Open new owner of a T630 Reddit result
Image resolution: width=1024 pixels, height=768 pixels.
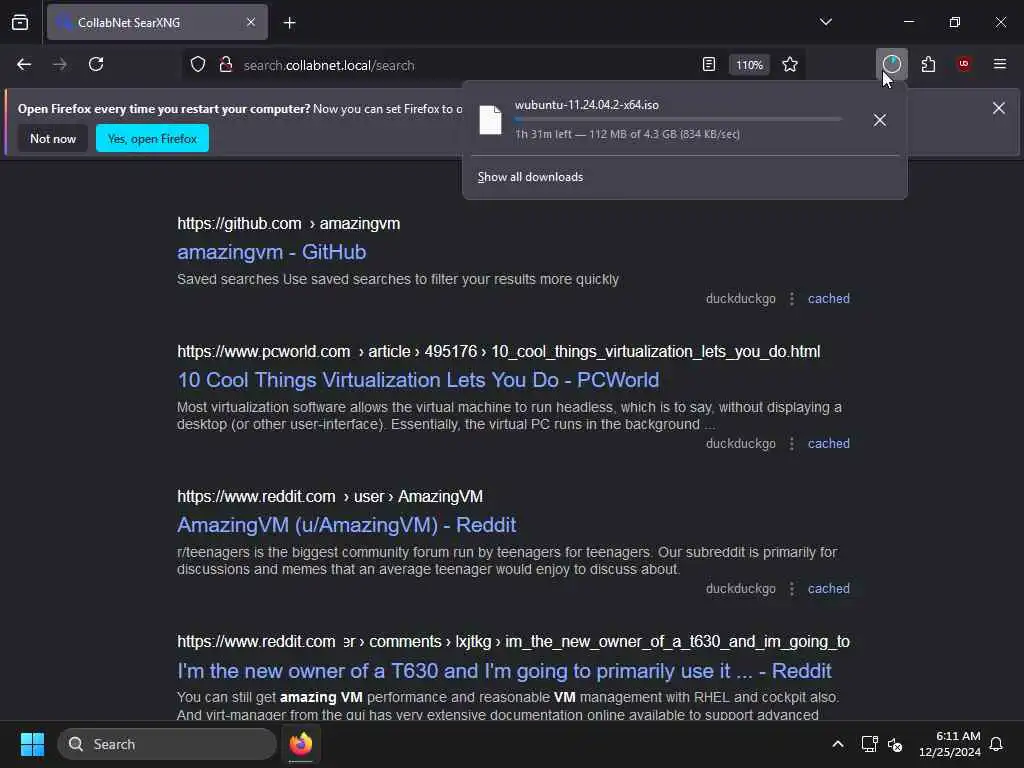point(504,671)
